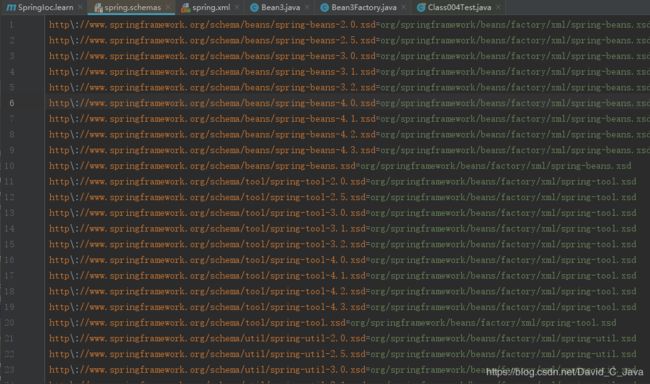Place the cursor in the spring-tool-4.1.xsd line
Viewport: 650px width, 384px height.
click(x=342, y=276)
